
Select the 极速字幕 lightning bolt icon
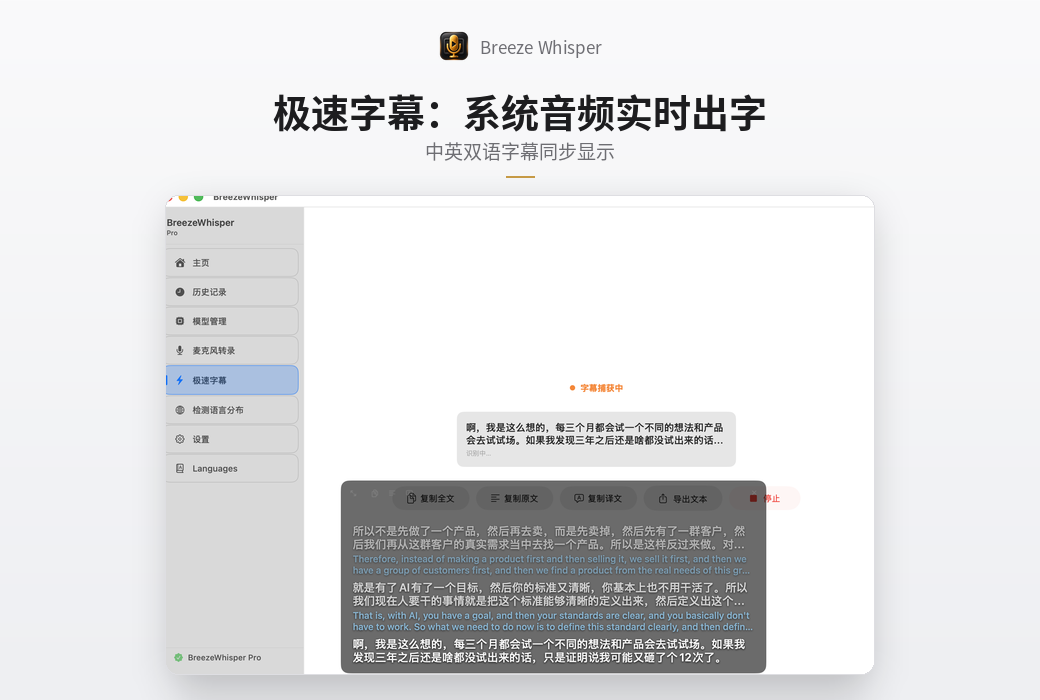(x=180, y=380)
